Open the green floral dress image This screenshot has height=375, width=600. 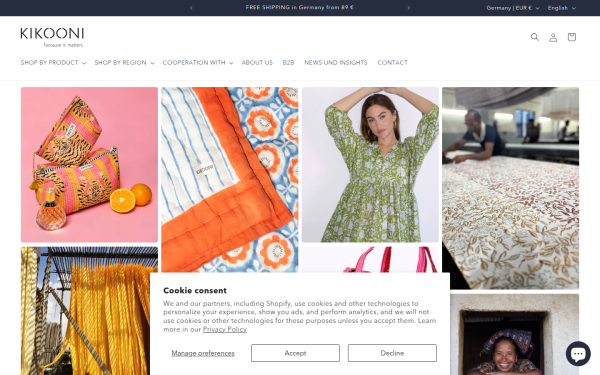tap(370, 165)
